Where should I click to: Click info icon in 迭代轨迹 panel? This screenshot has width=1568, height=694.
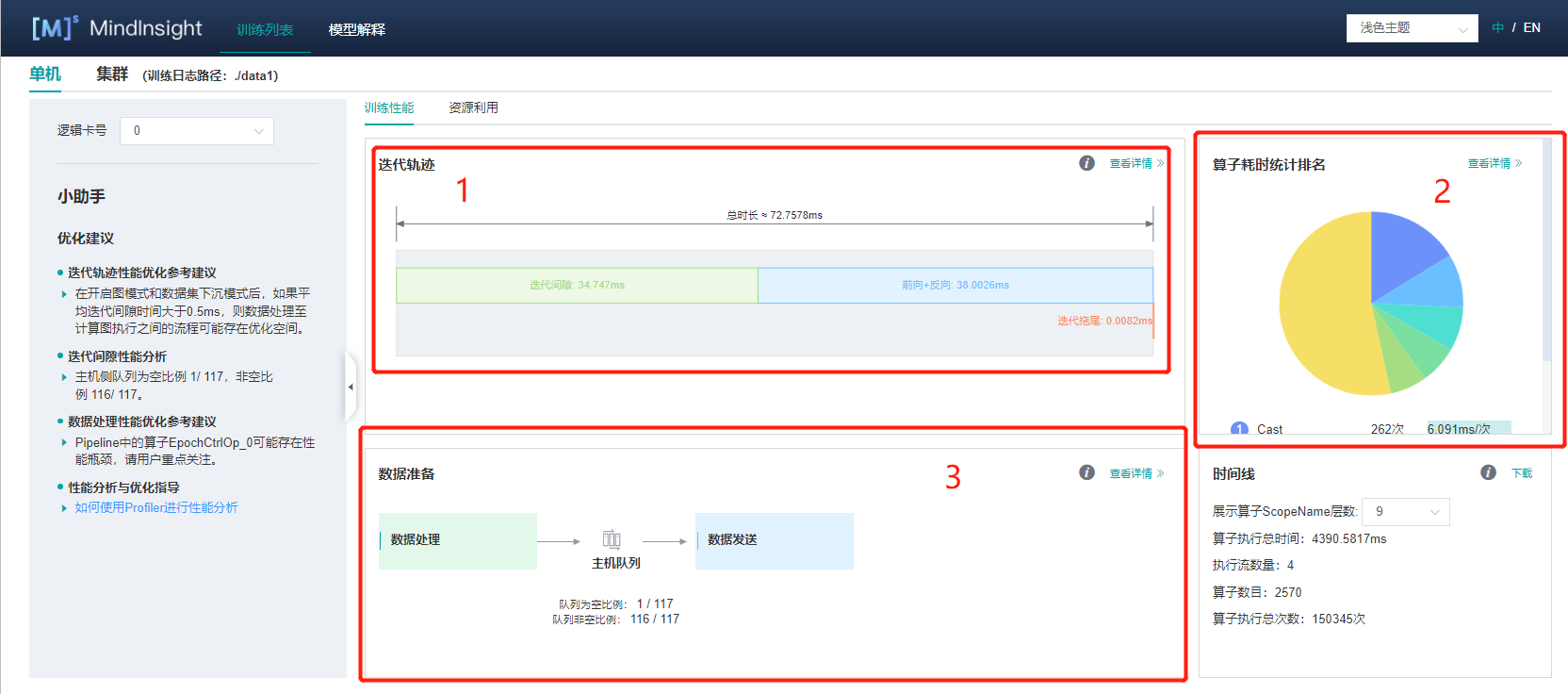point(1086,163)
